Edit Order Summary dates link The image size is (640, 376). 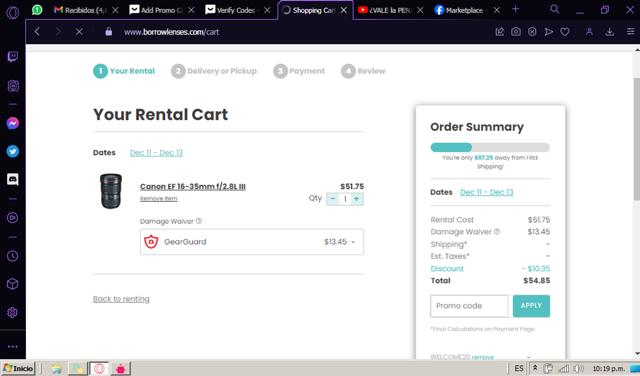coord(487,192)
